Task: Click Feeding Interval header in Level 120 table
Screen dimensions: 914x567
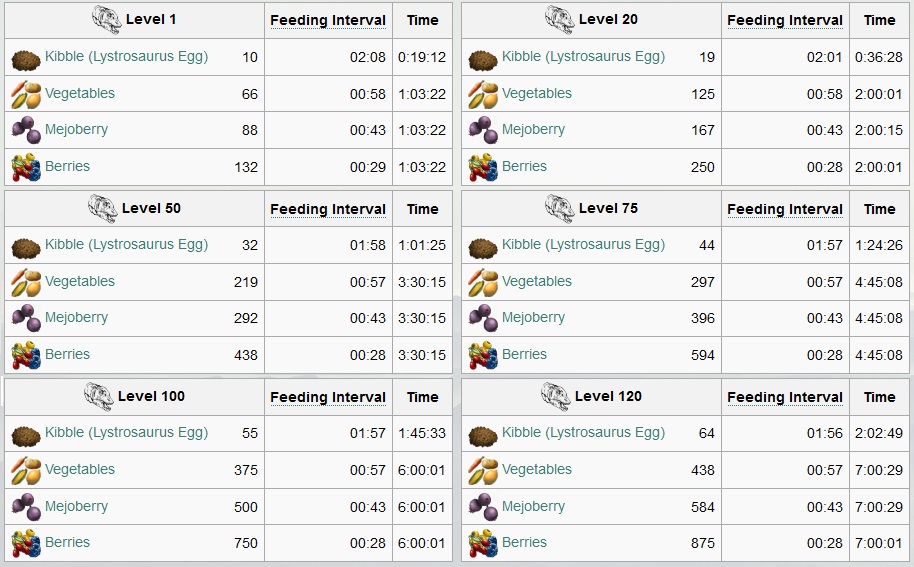Action: 785,397
